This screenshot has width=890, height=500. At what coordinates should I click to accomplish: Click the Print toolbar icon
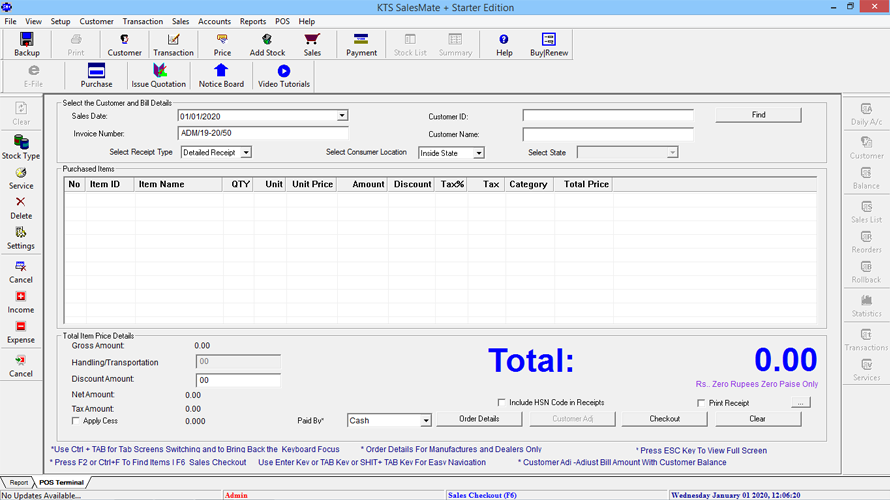[x=75, y=44]
